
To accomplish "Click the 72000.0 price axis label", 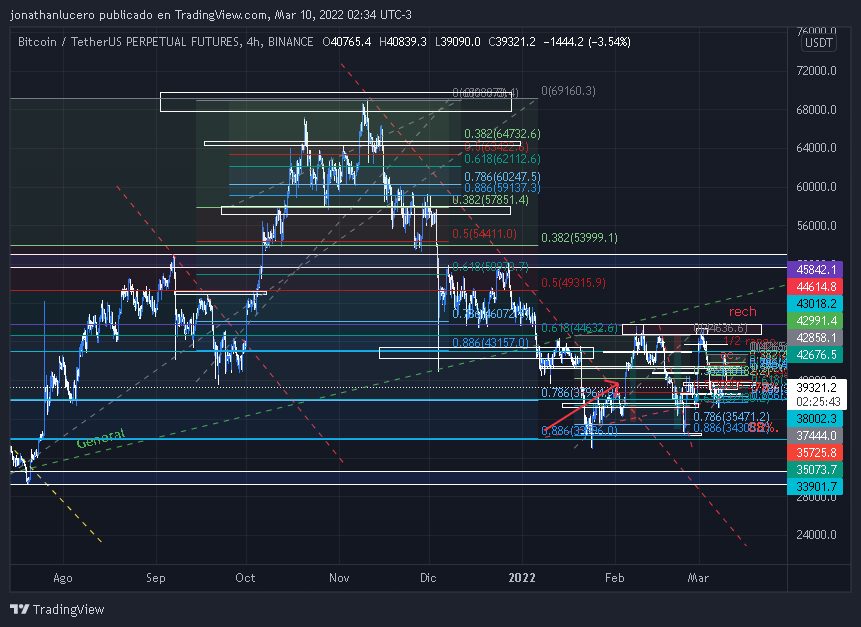I will coord(816,71).
